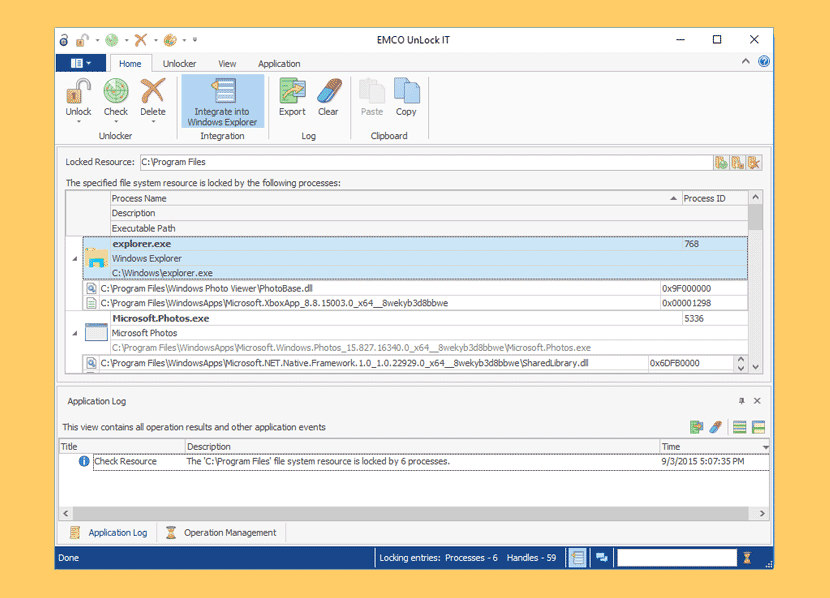This screenshot has height=598, width=830.
Task: Select the Microsoft.Photos.exe process entry
Action: [x=415, y=333]
